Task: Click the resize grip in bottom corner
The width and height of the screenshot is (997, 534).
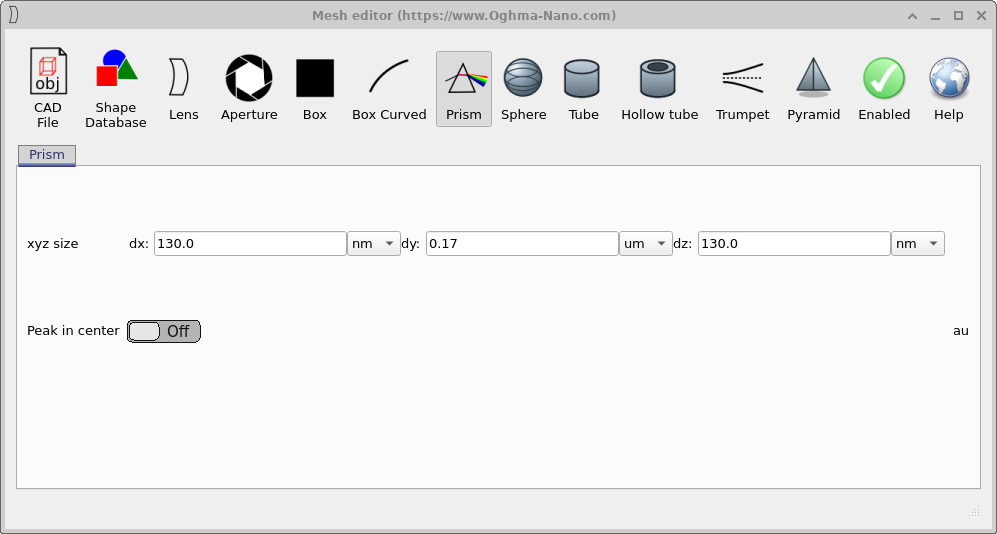Action: 974,510
